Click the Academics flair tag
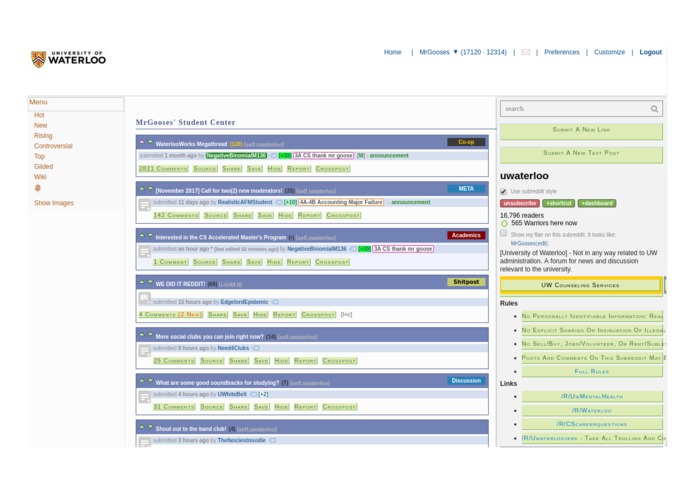Screen dimensions: 695x494 coord(466,235)
